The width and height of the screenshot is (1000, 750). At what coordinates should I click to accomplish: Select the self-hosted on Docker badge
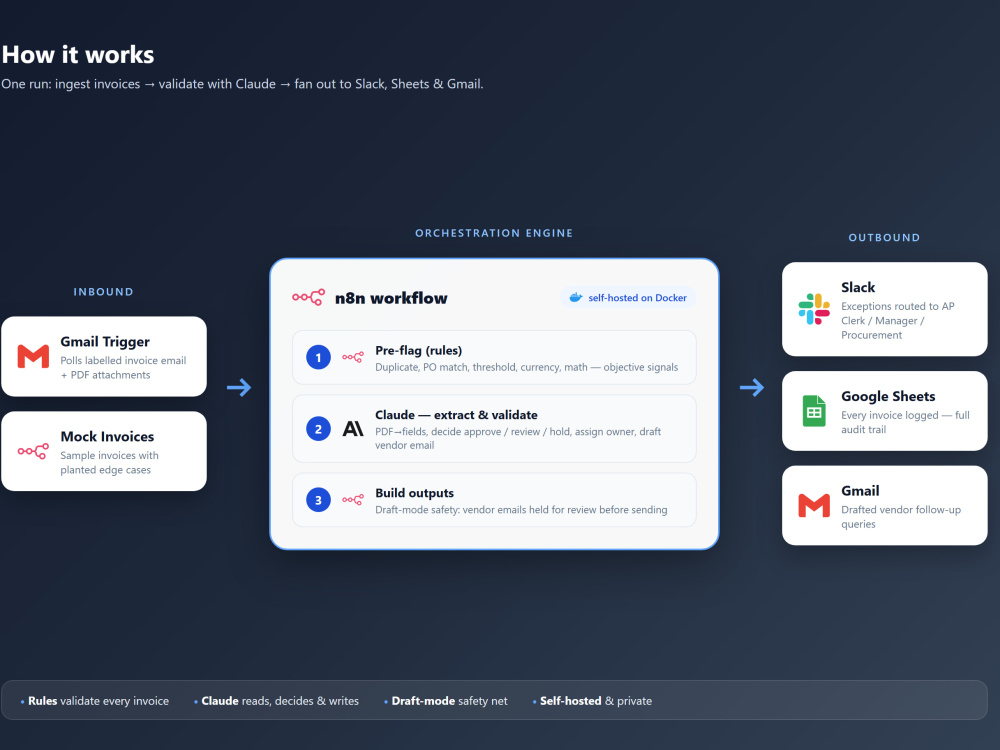pyautogui.click(x=628, y=298)
